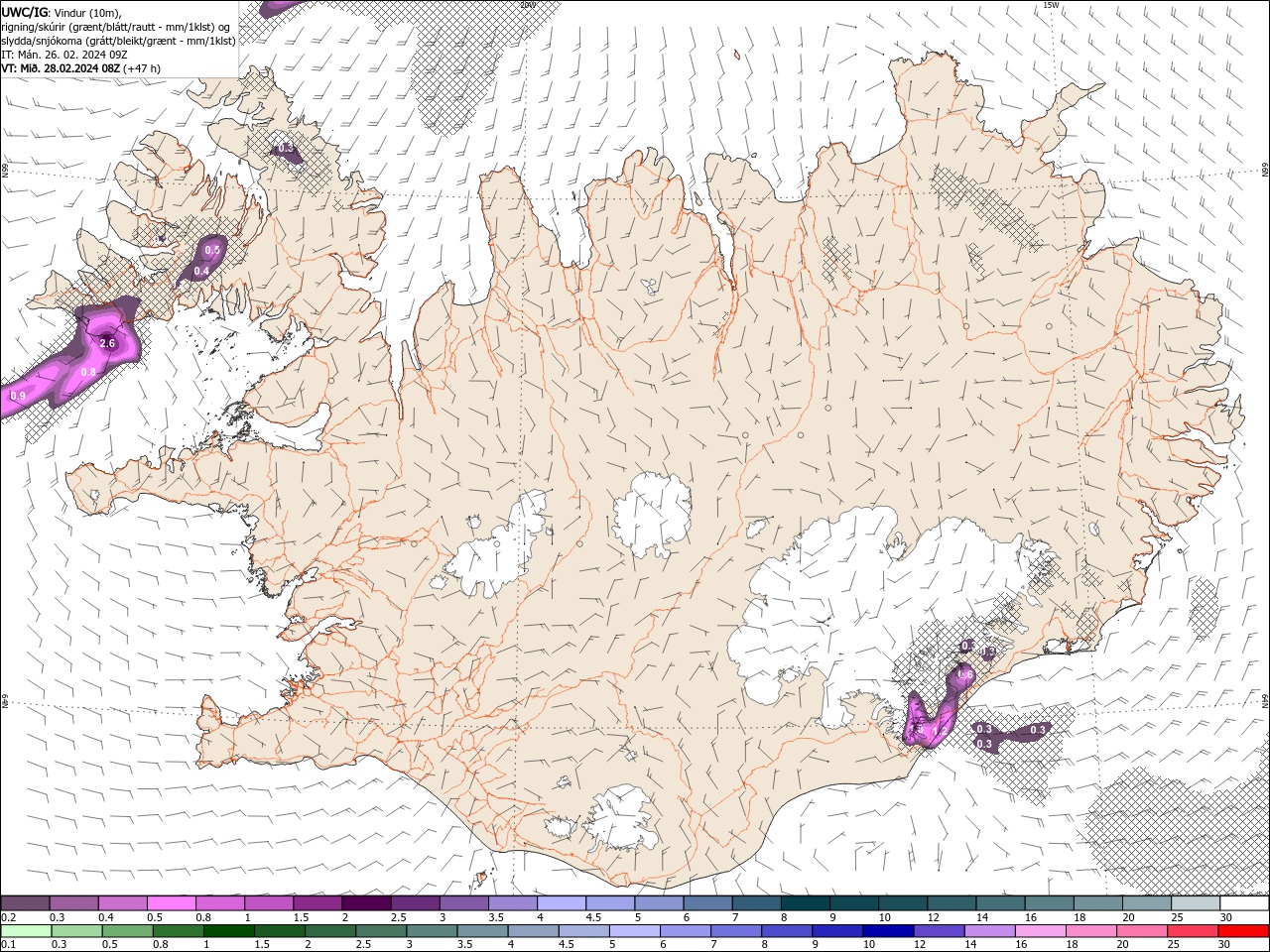Click the 'slydda/snjókoma' legend description line
Screen dimensions: 1270x952
point(118,41)
